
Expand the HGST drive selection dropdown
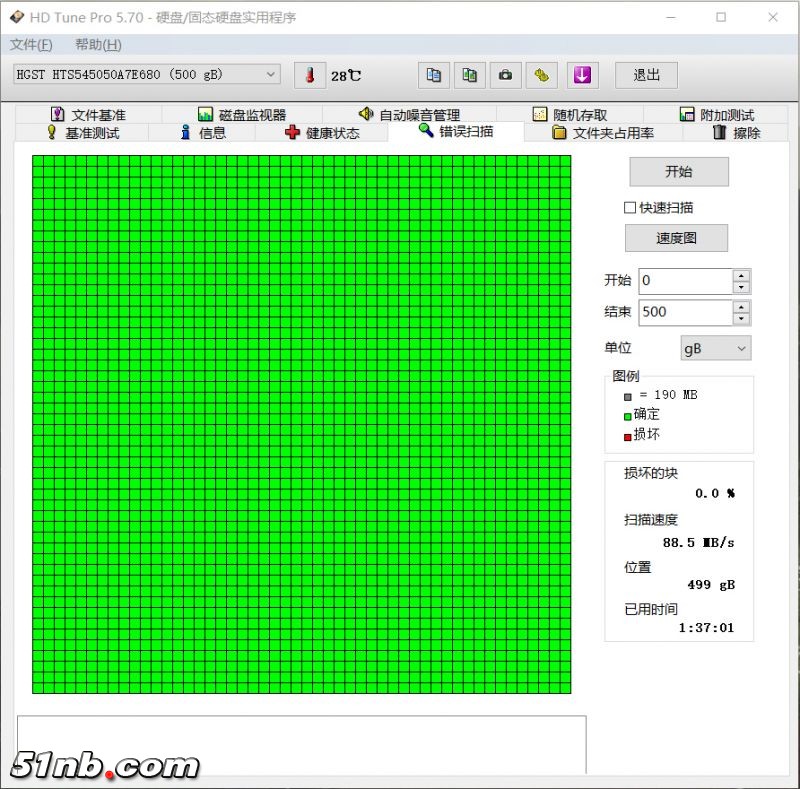point(271,75)
